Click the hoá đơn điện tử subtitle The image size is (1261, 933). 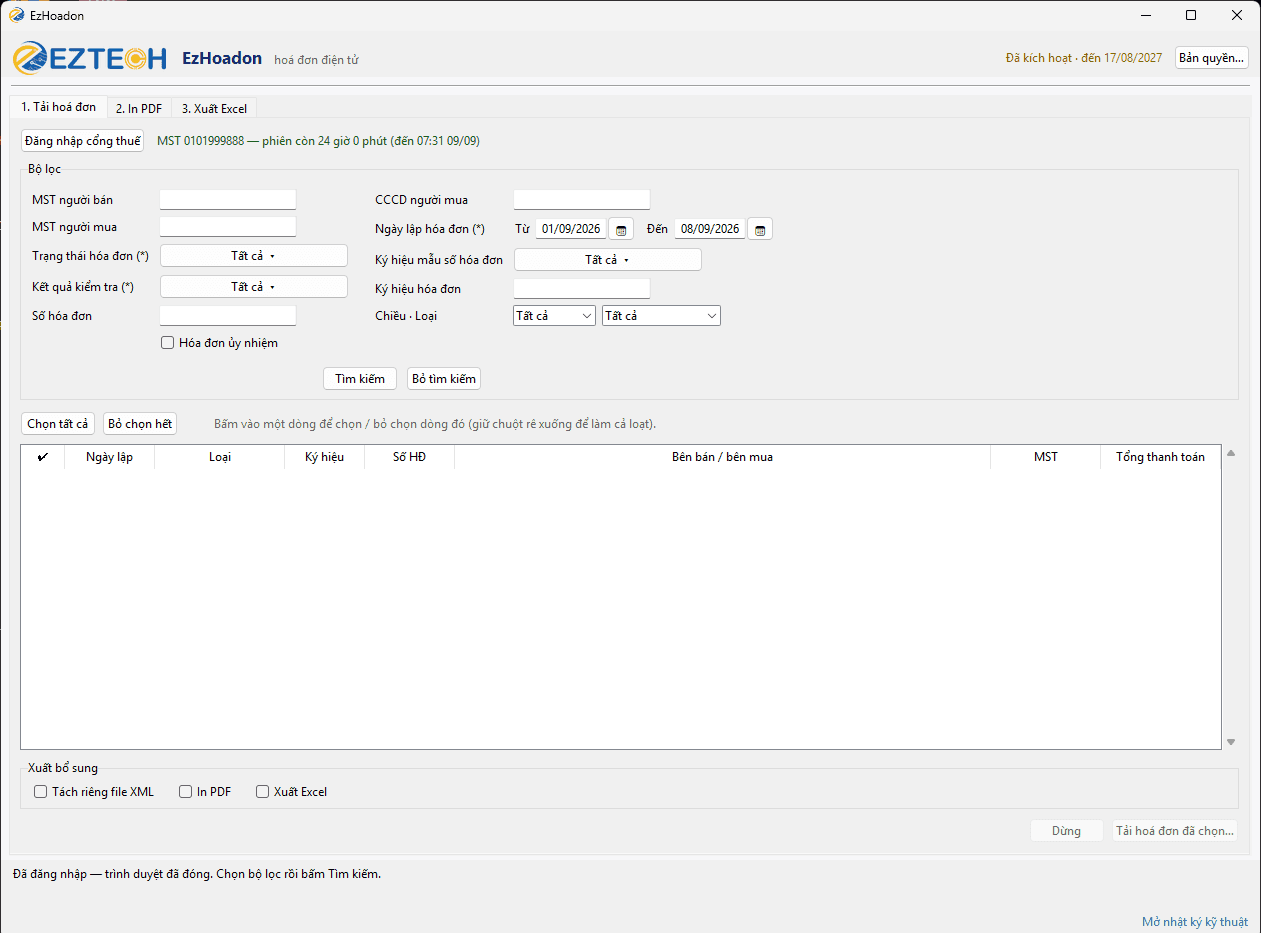316,60
